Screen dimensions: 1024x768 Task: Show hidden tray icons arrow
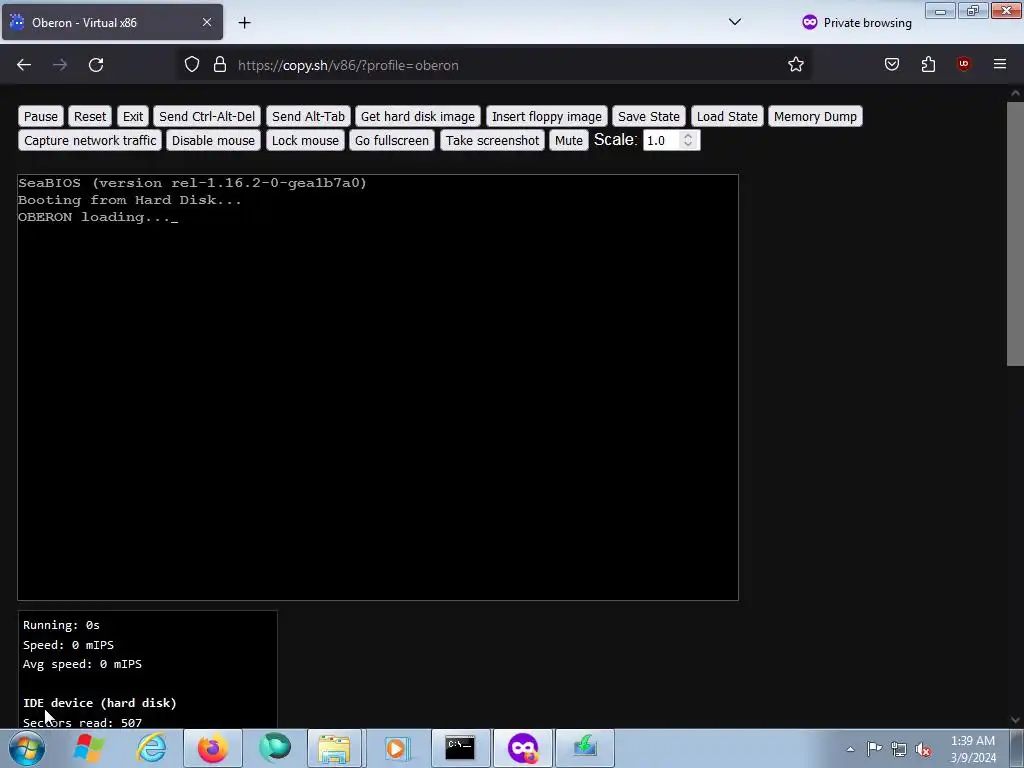[850, 749]
